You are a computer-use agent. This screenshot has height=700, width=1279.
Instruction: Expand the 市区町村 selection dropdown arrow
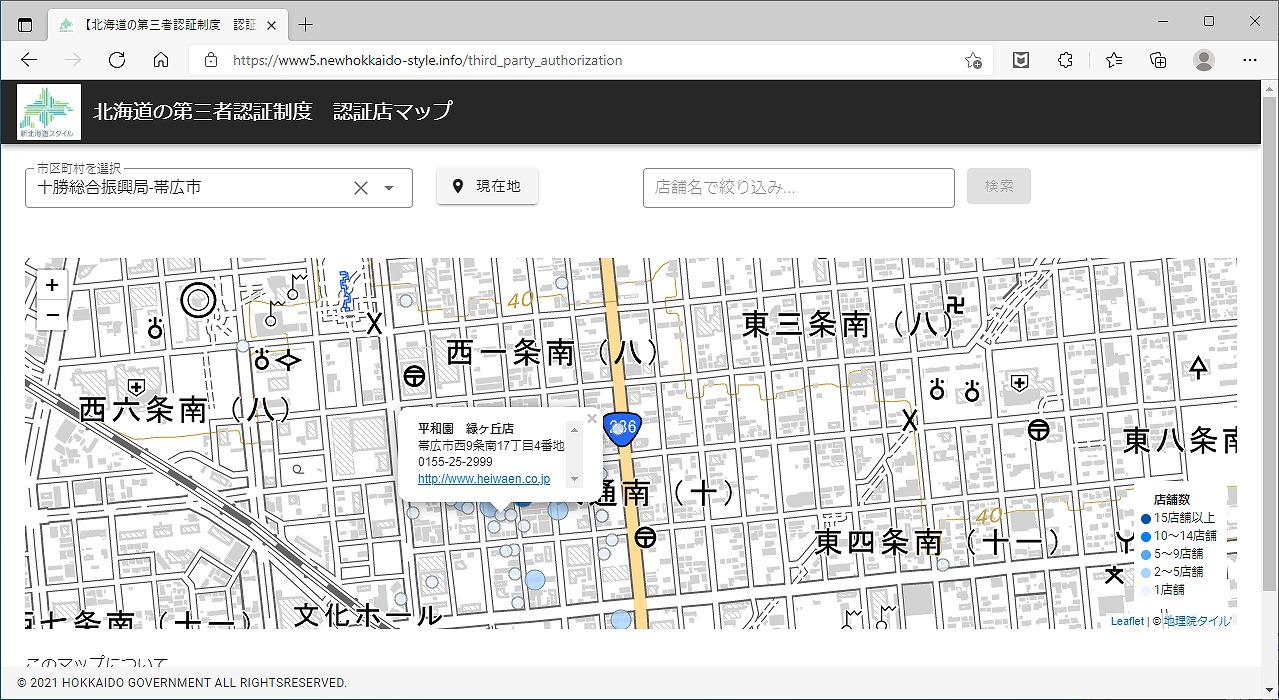(x=390, y=188)
